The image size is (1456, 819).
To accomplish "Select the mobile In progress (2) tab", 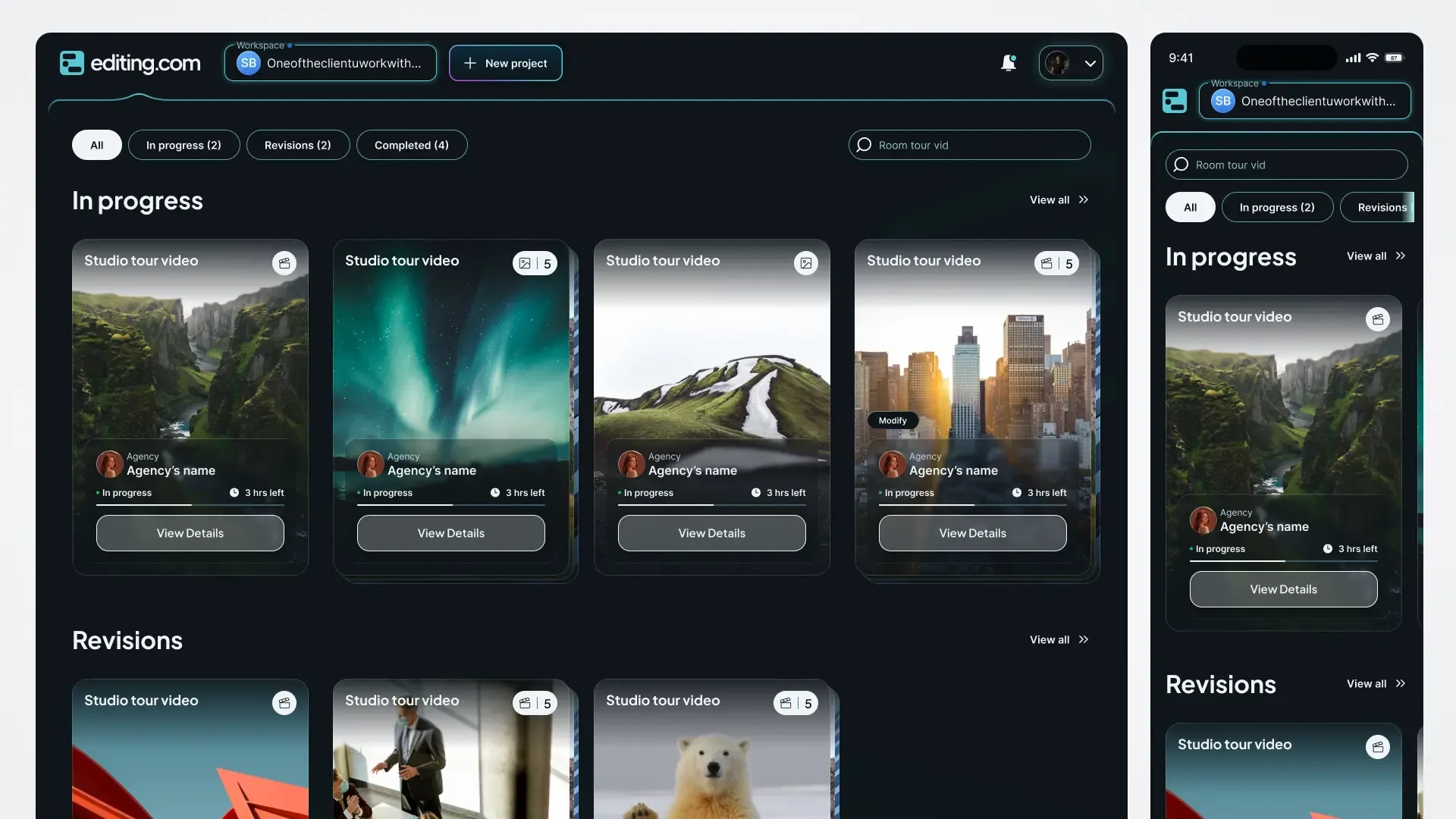I will point(1277,207).
